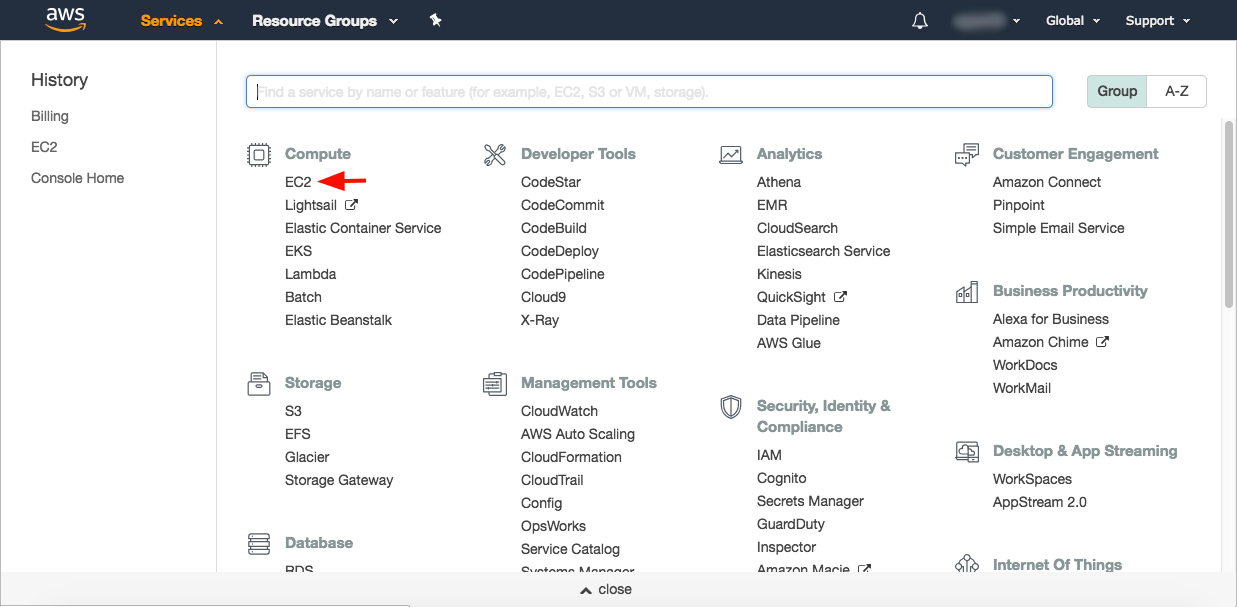Screen dimensions: 1237x607
Task: Collapse the Services menu
Action: [x=181, y=21]
